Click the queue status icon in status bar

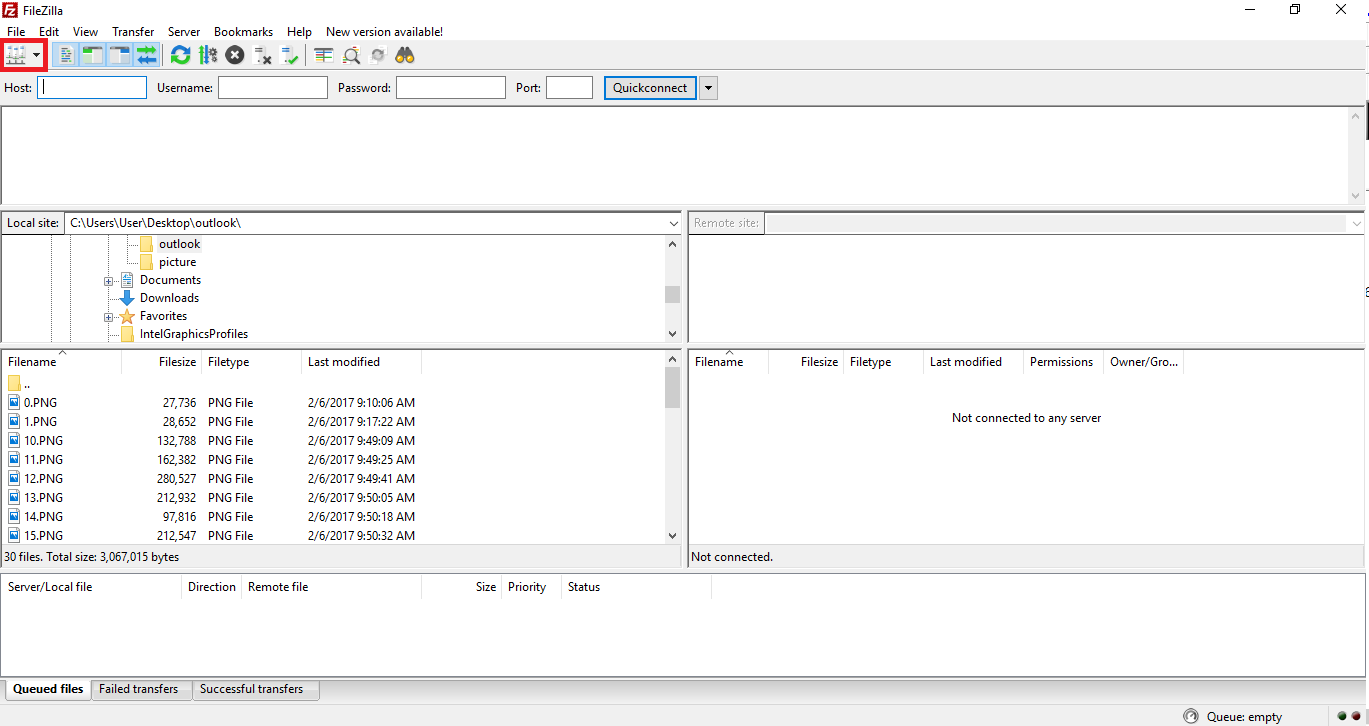[x=1191, y=716]
